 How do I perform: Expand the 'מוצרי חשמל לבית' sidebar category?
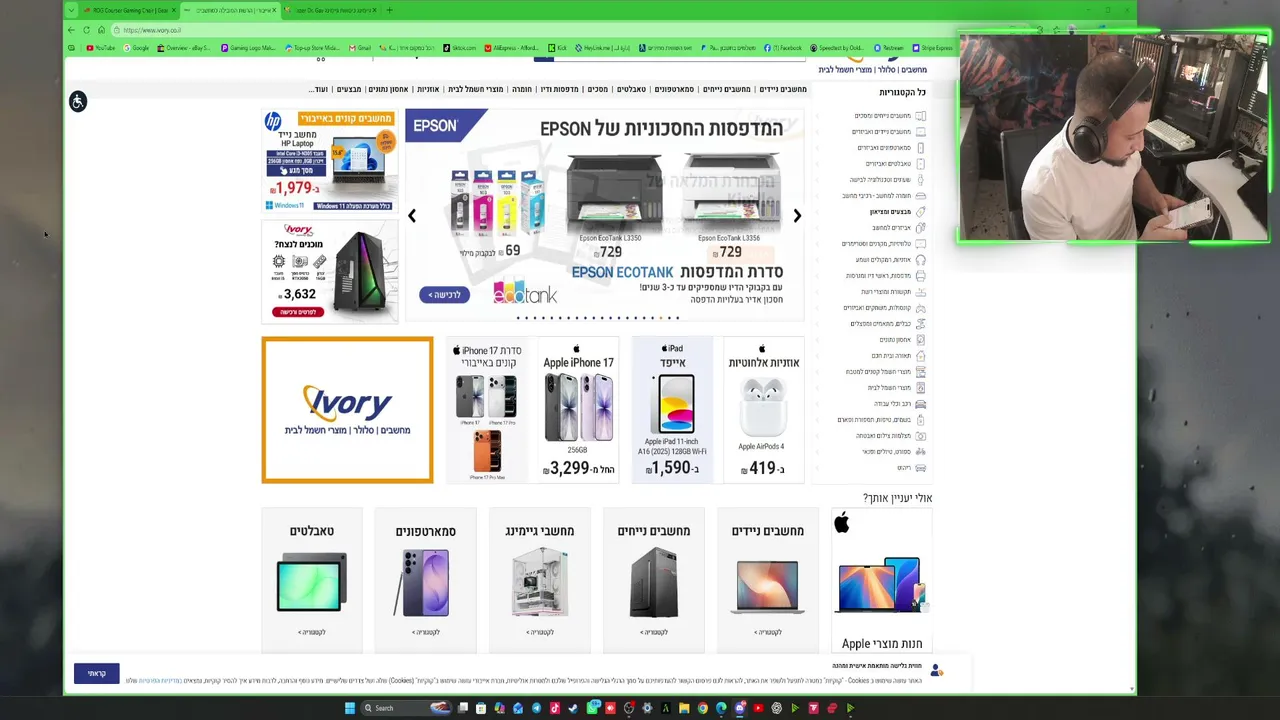[x=889, y=388]
